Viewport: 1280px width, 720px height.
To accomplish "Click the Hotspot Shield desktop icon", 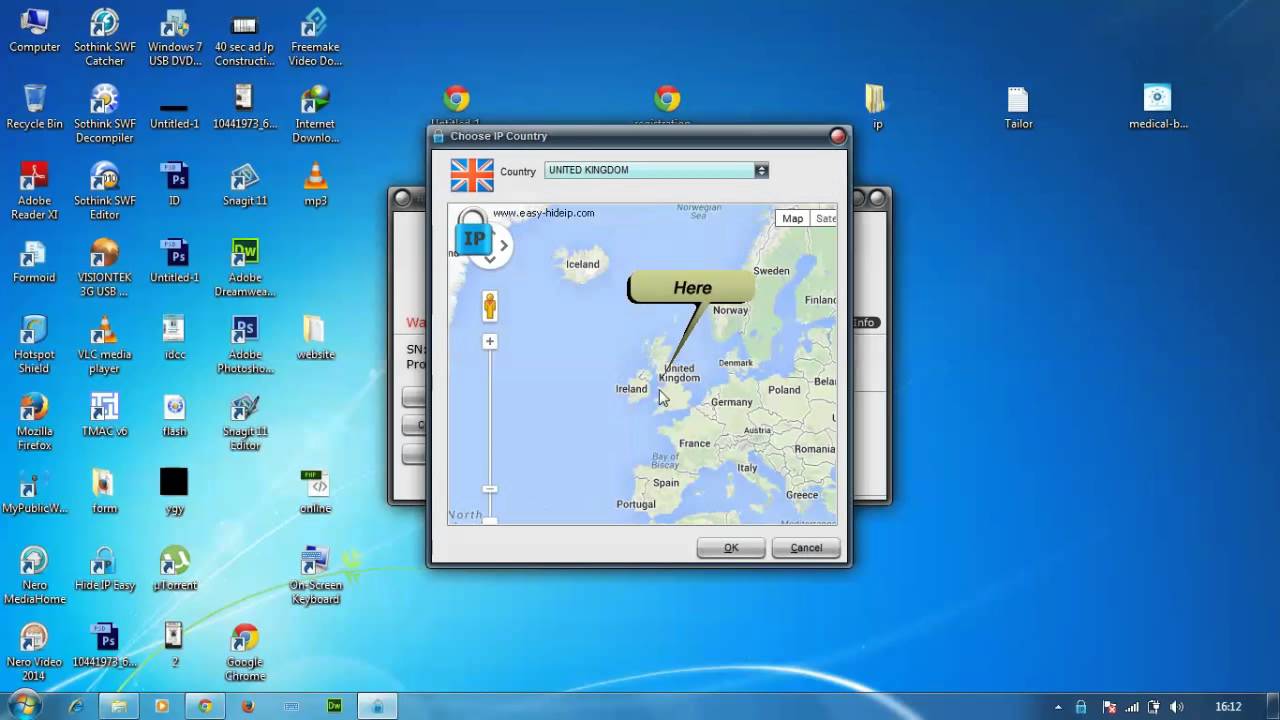I will [35, 345].
